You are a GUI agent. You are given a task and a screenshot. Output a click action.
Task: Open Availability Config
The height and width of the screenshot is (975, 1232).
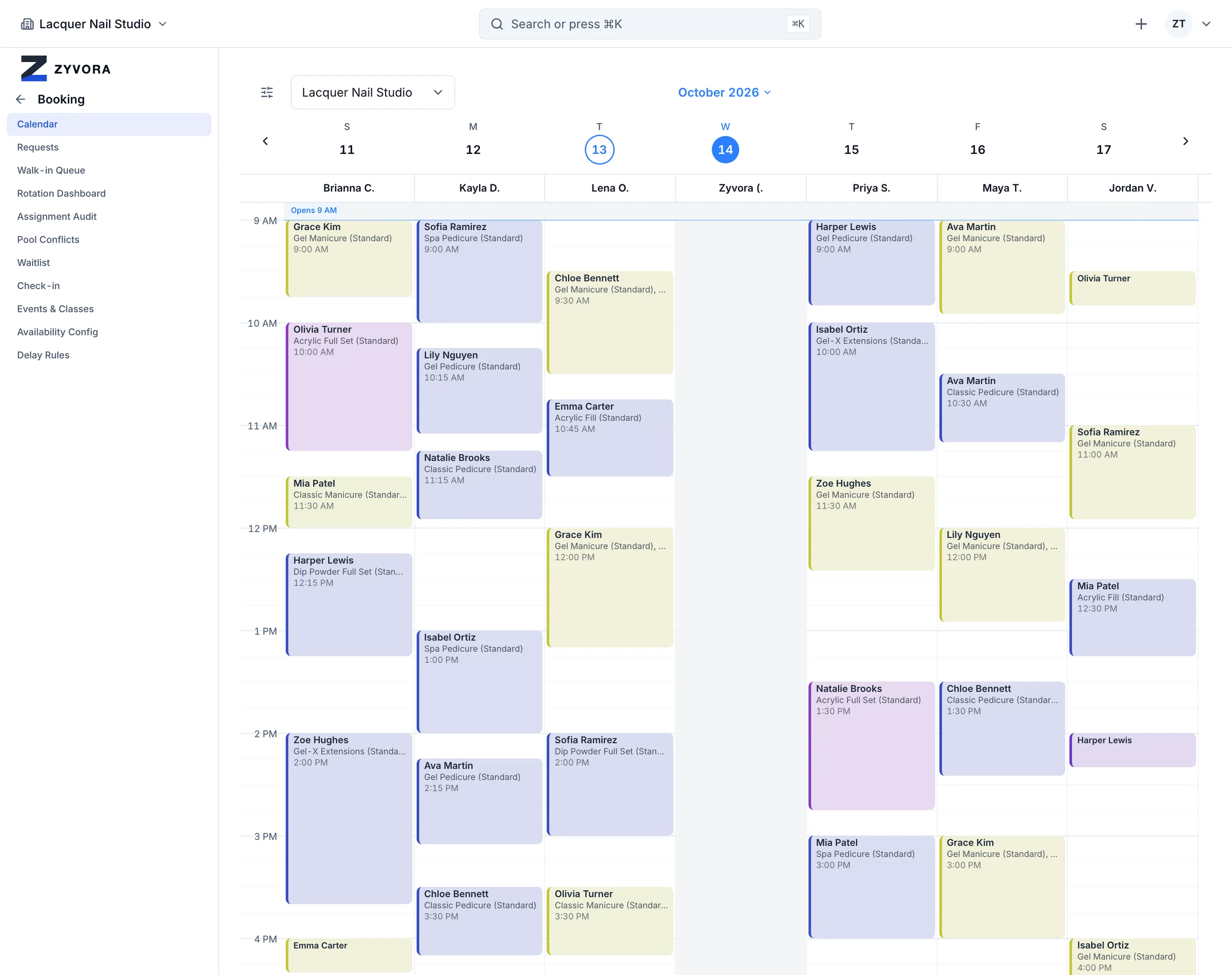[x=109, y=332]
